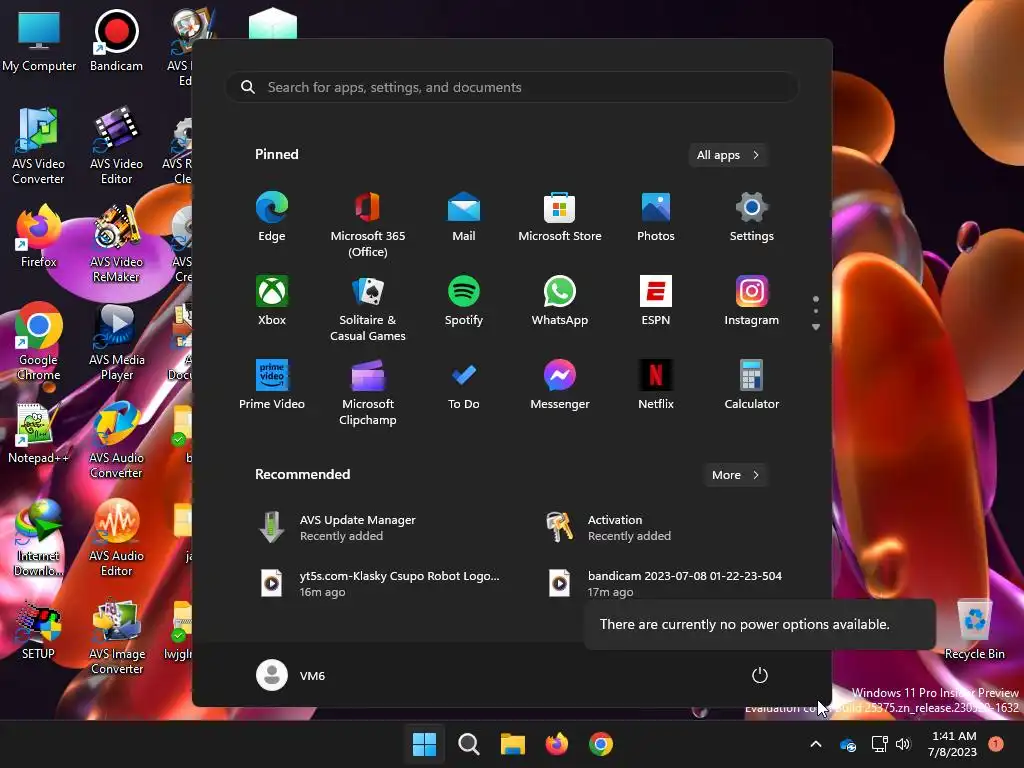
Task: Click the taskbar Search icon
Action: [x=468, y=744]
